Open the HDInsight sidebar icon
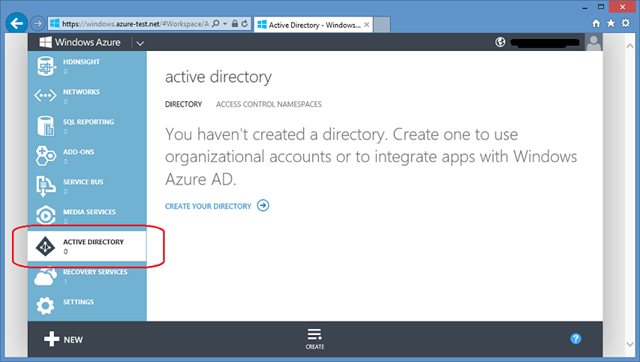 pos(45,66)
